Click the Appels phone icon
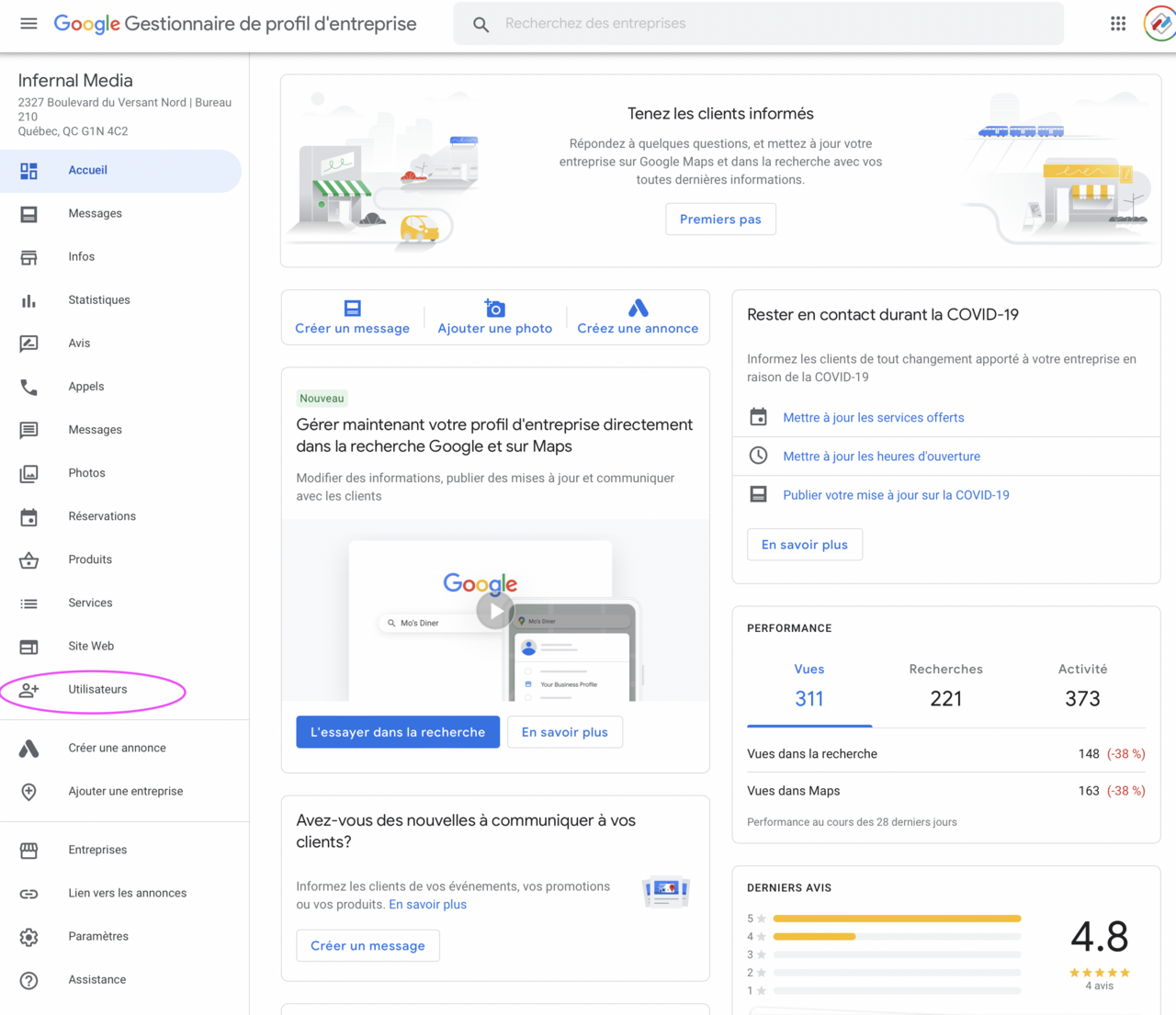This screenshot has width=1176, height=1015. (x=29, y=387)
